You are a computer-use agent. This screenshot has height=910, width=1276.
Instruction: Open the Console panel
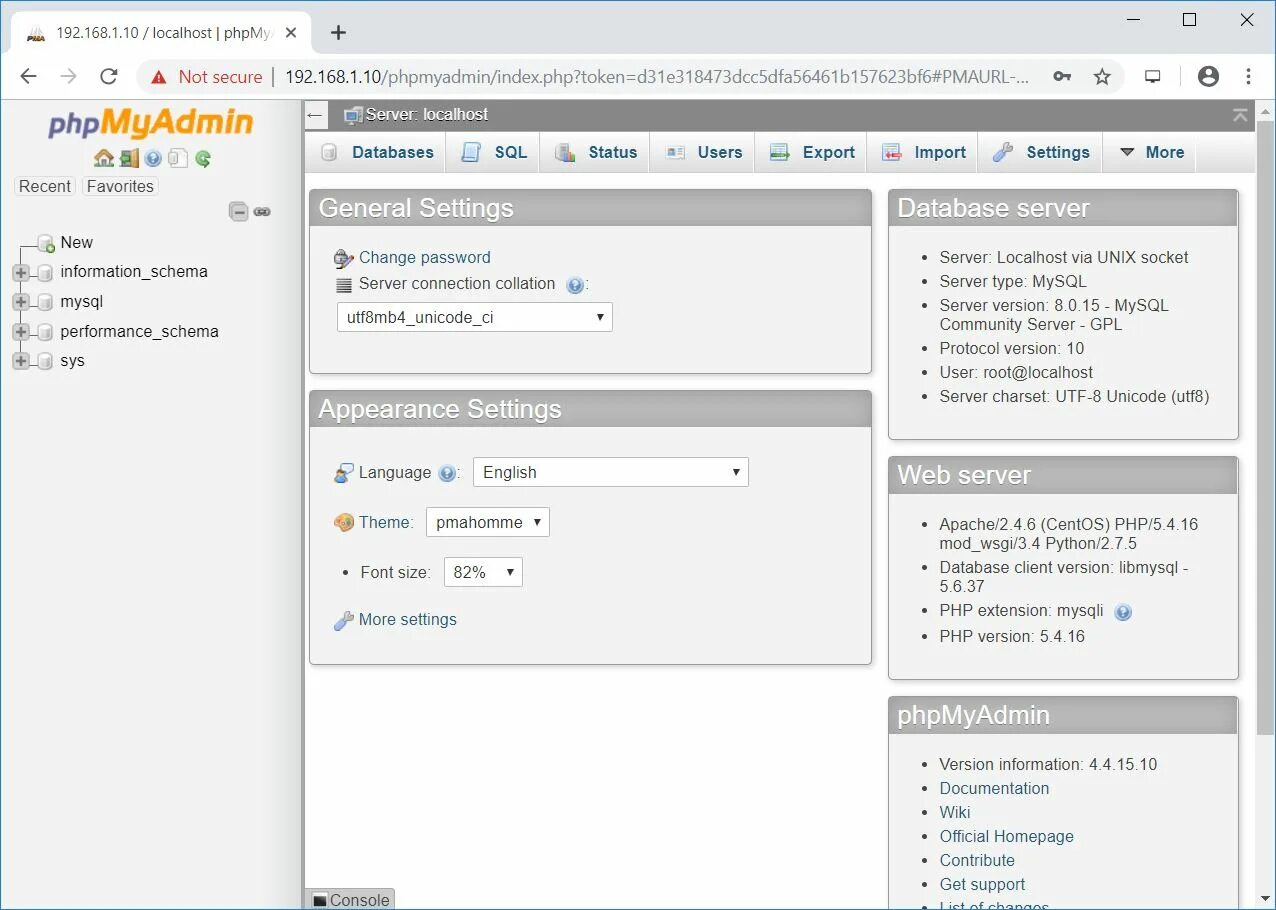pyautogui.click(x=350, y=899)
